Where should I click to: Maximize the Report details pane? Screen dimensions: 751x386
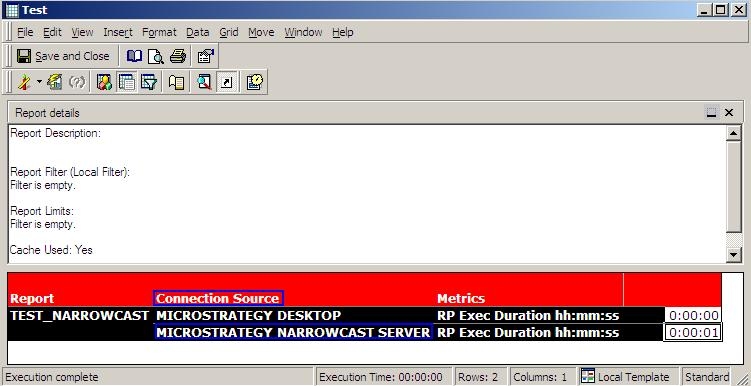[x=712, y=113]
